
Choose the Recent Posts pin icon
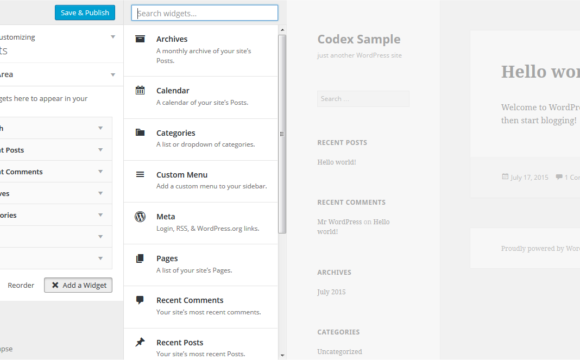tap(140, 342)
